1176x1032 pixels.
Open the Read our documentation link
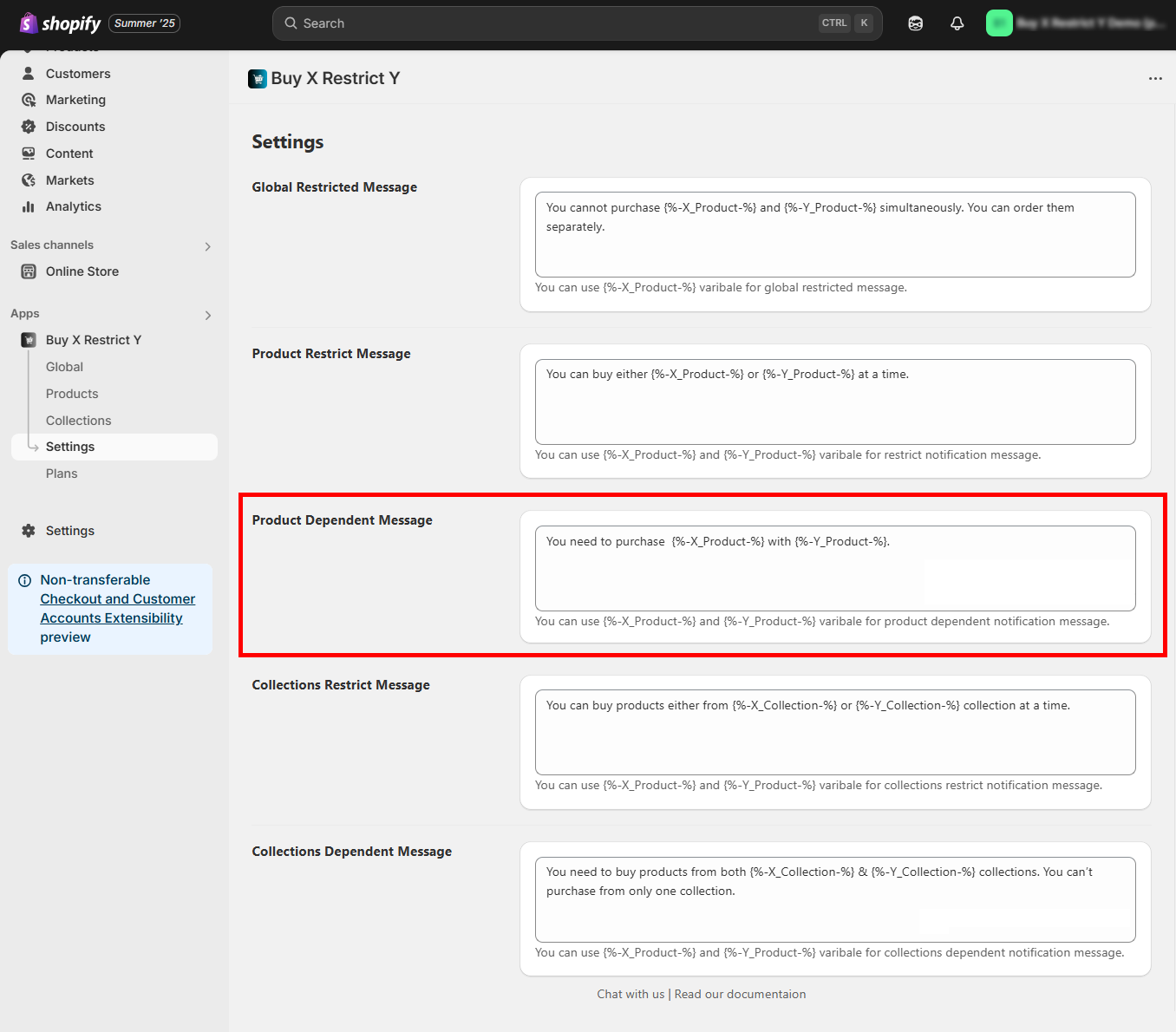(740, 994)
